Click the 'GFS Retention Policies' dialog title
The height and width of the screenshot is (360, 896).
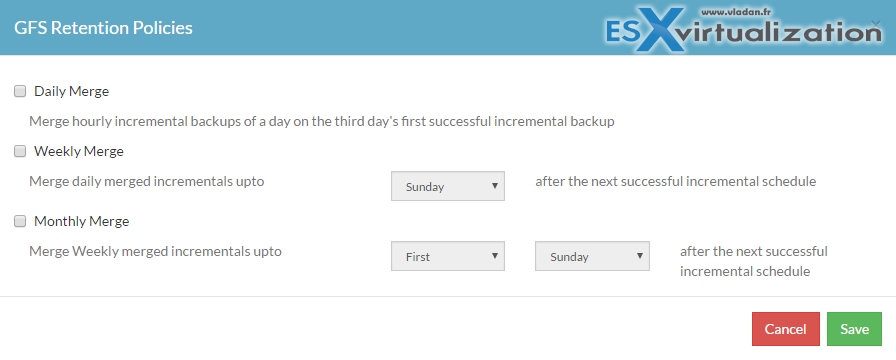point(103,27)
